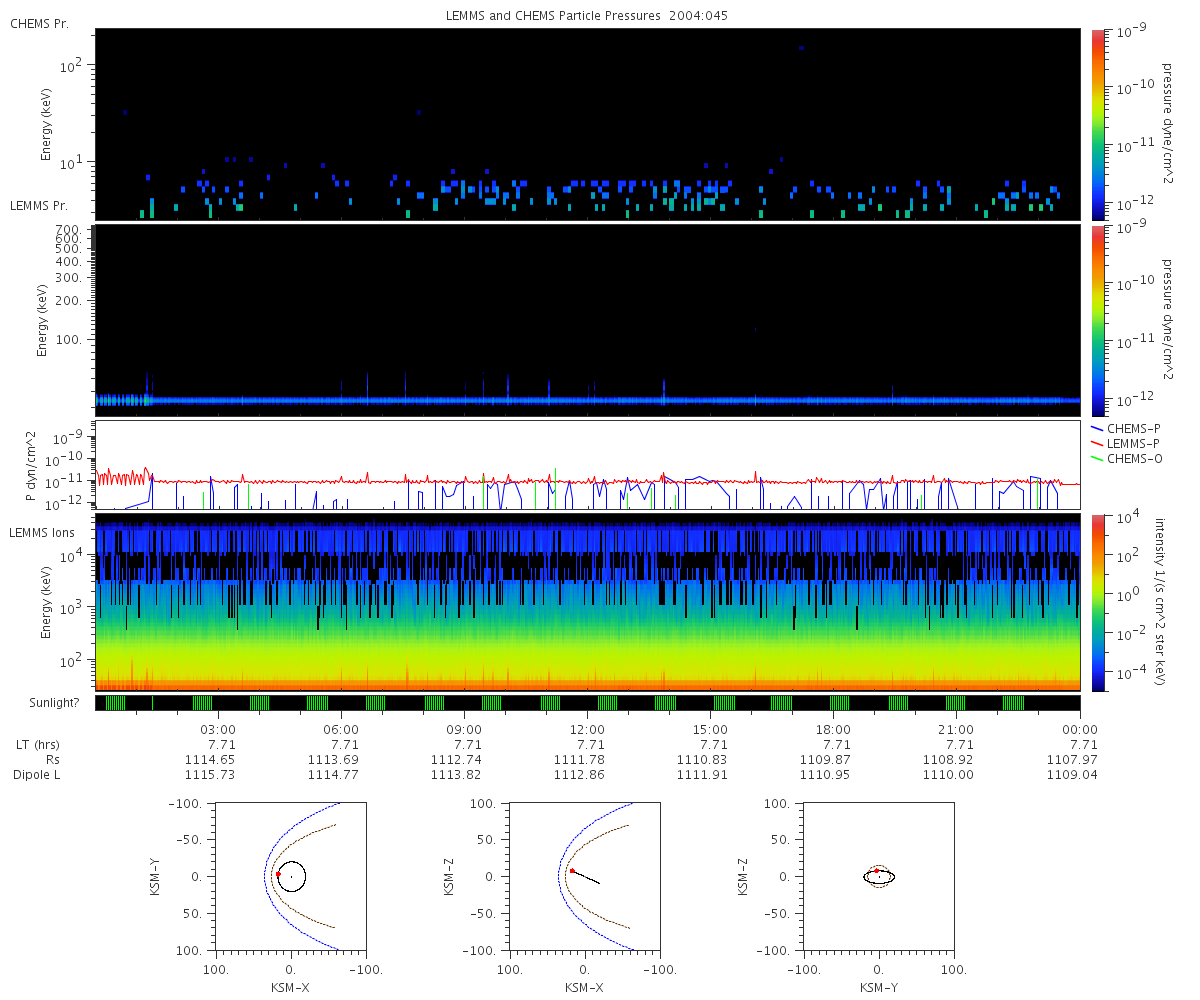Click the CHEMS Pr. panel label
This screenshot has width=1200, height=1000.
pos(39,23)
